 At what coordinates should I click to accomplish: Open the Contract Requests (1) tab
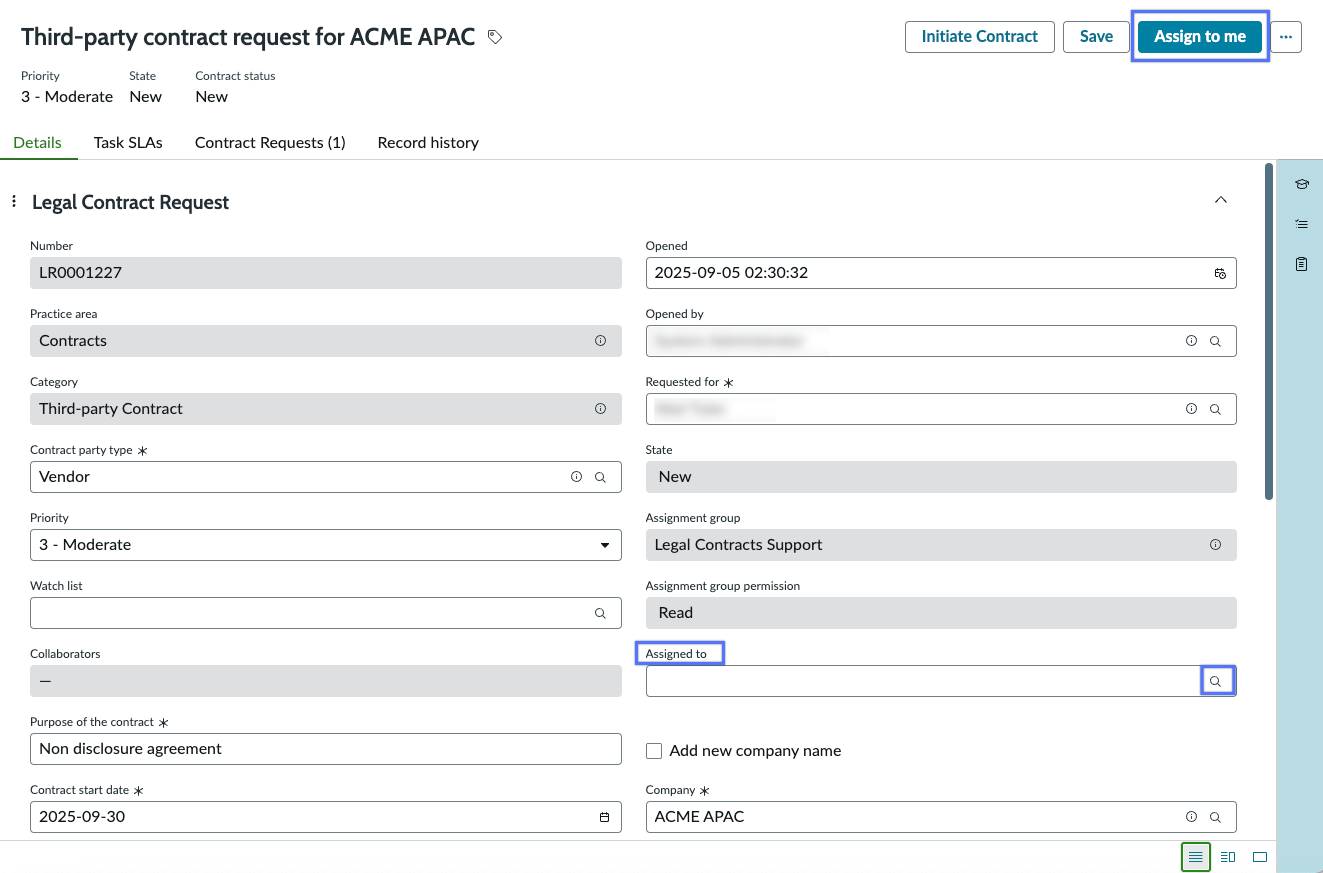270,142
